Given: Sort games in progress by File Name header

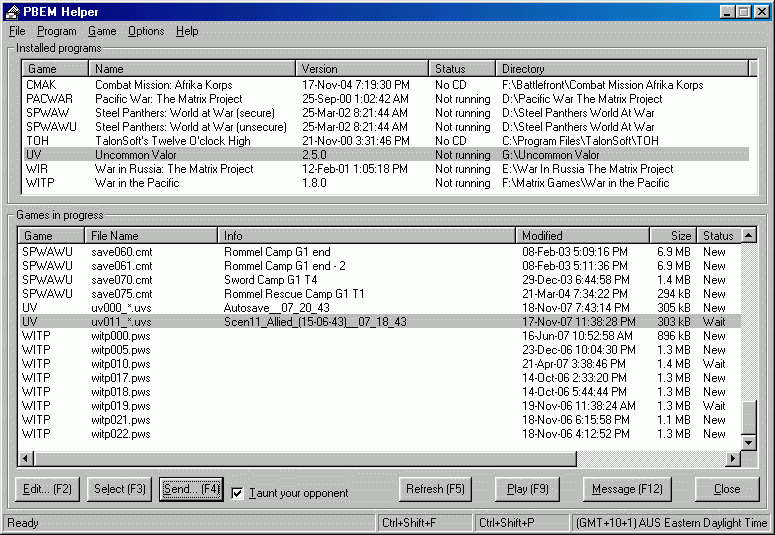Looking at the screenshot, I should coord(151,236).
